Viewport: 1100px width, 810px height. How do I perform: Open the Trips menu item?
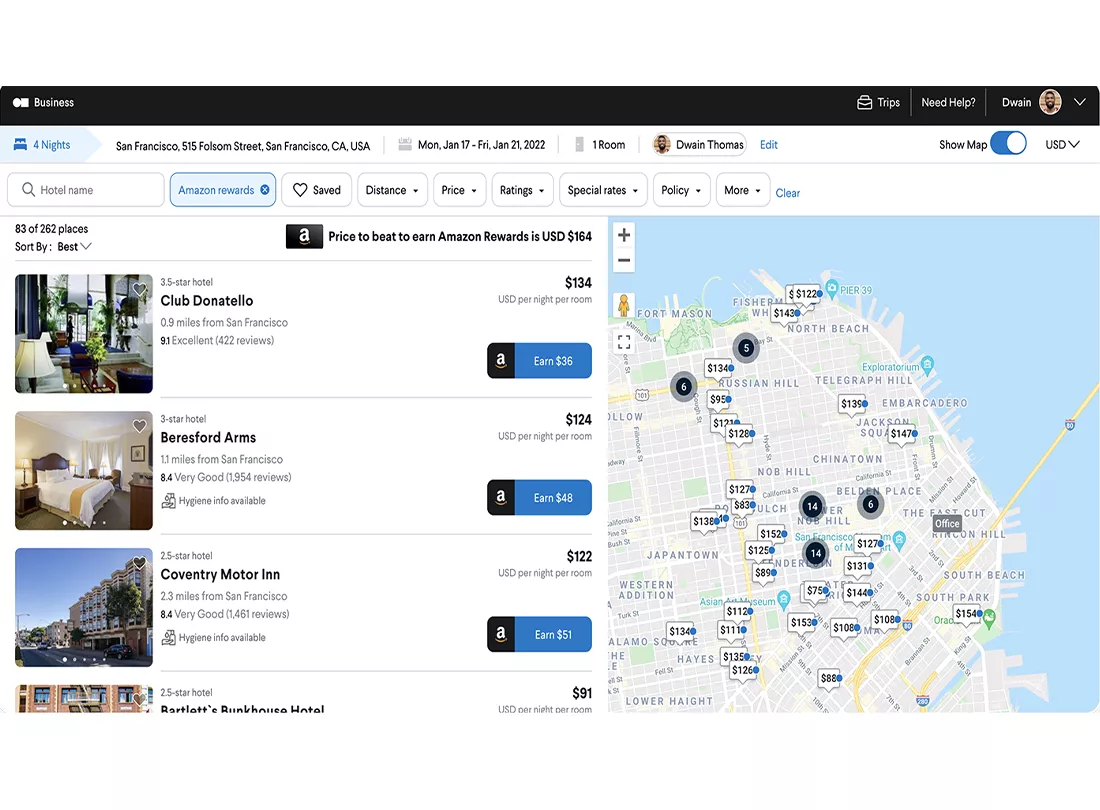[878, 102]
